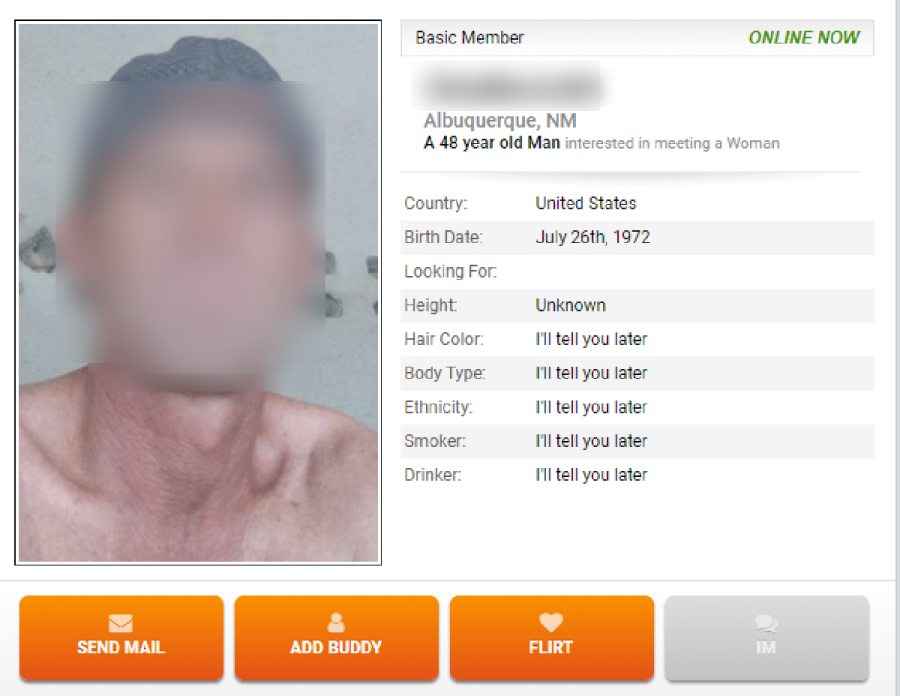Screen dimensions: 900x696
Task: Click the chat bubbles icon on IM
Action: [x=766, y=623]
